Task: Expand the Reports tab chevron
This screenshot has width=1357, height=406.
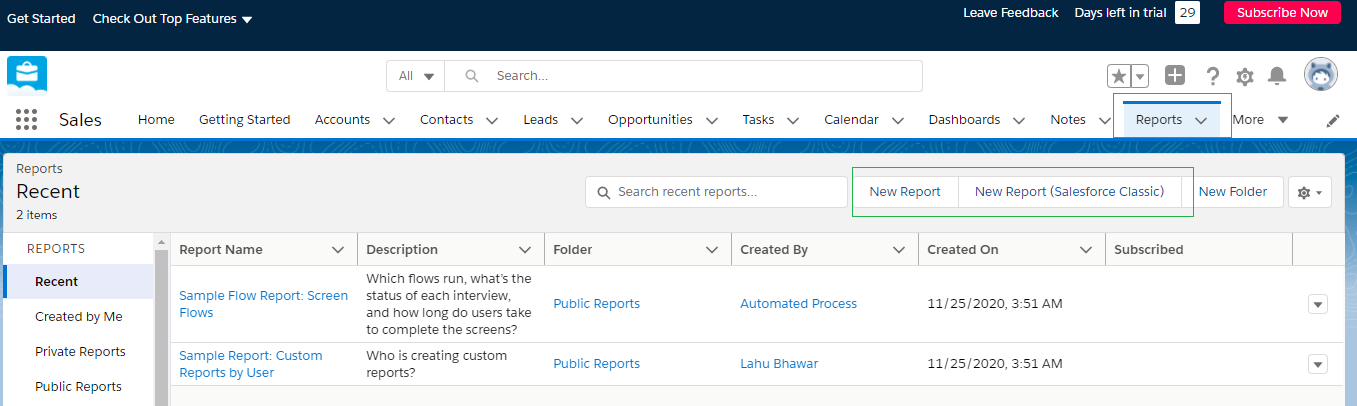Action: point(1201,120)
